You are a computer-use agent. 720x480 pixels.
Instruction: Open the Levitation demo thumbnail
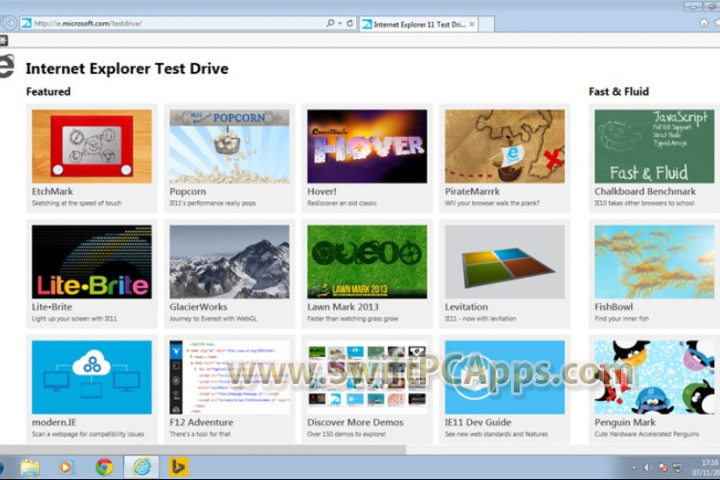point(505,261)
